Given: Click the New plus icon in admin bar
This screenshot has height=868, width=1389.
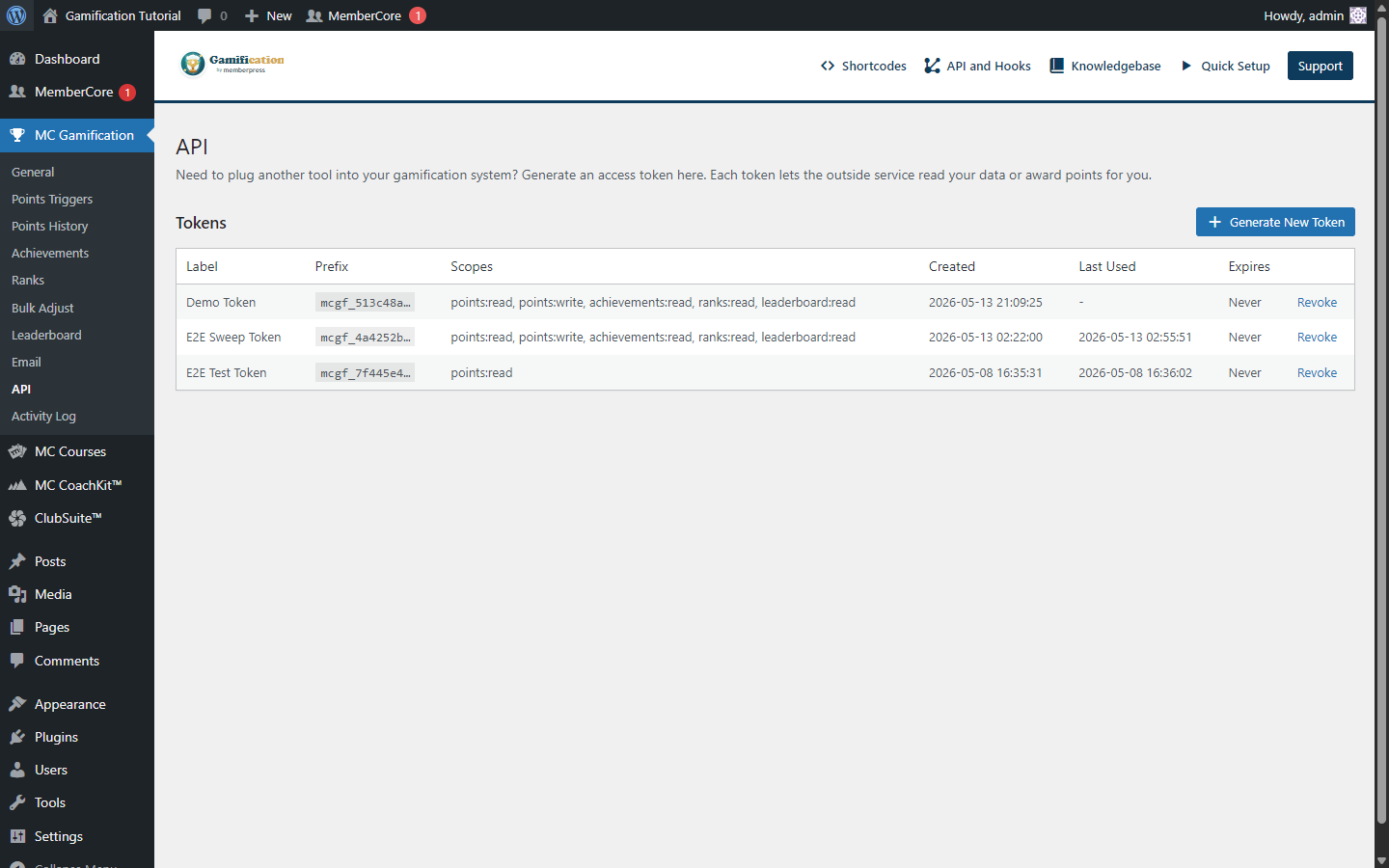Looking at the screenshot, I should pos(252,15).
